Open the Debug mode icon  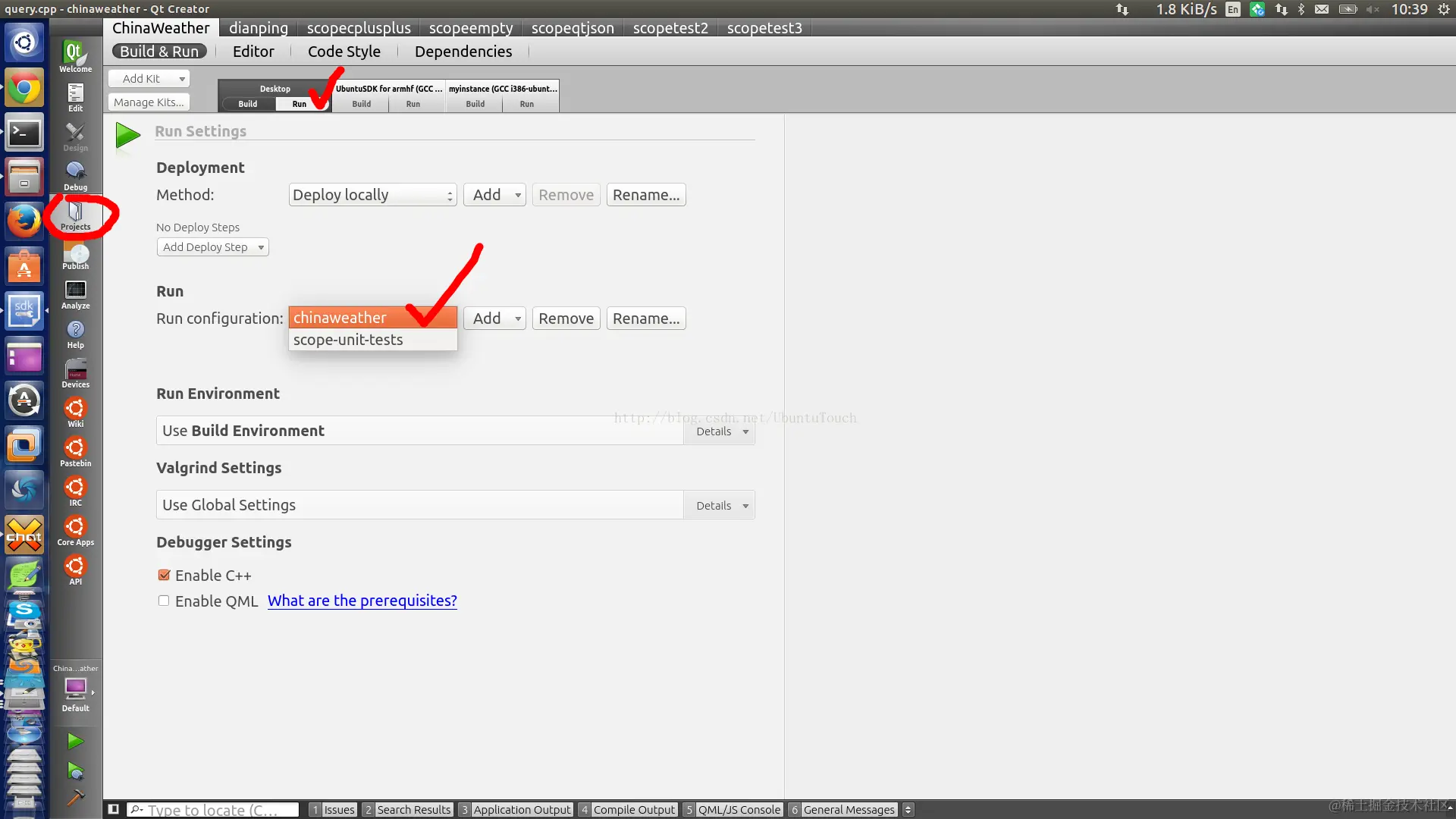coord(75,176)
